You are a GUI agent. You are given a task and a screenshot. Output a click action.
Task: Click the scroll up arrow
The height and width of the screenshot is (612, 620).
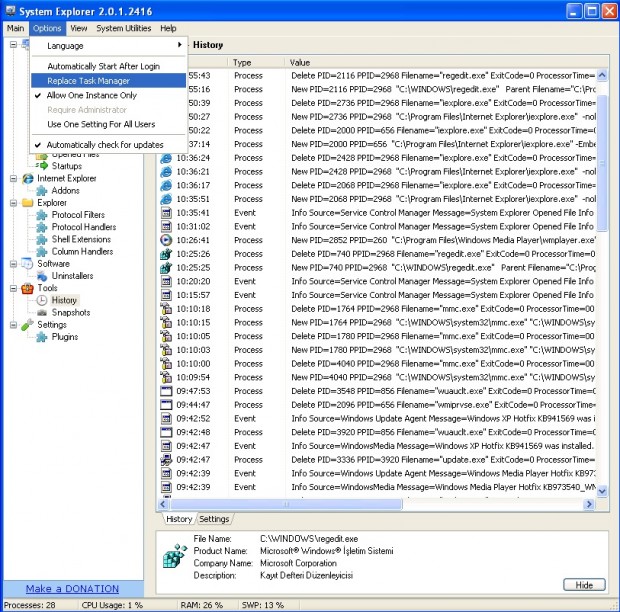602,75
